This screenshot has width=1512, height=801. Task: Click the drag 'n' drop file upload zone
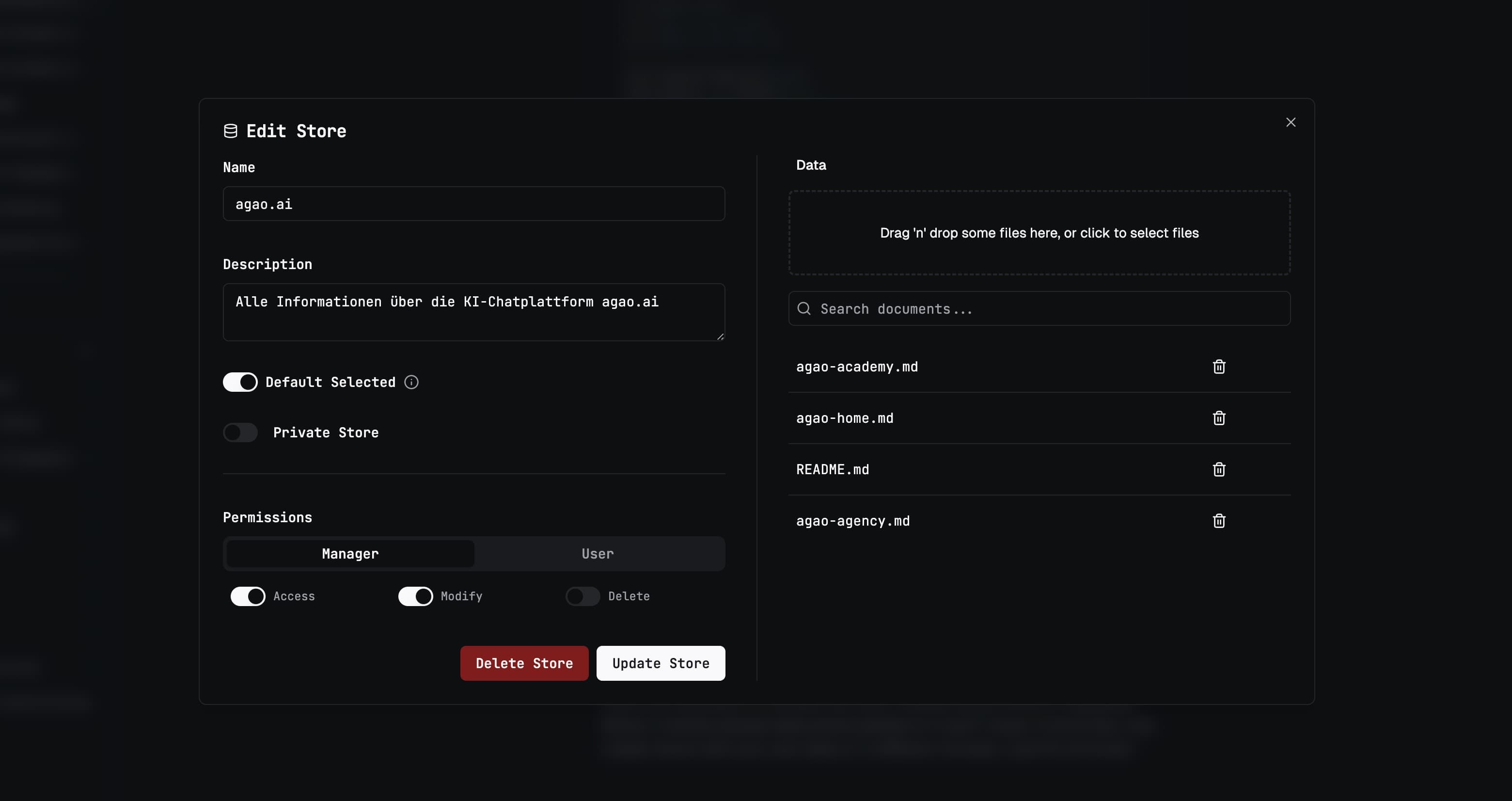[1039, 233]
